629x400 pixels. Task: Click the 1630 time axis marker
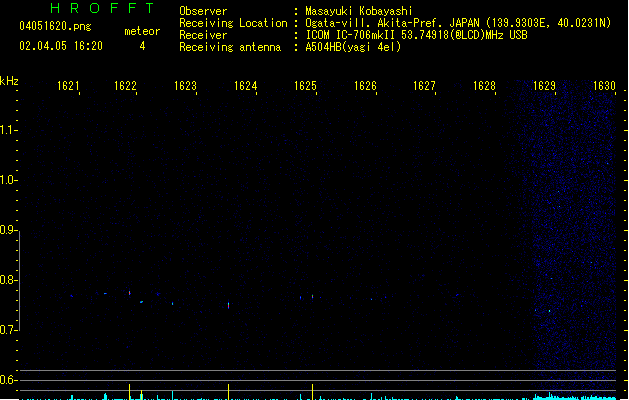tap(604, 86)
